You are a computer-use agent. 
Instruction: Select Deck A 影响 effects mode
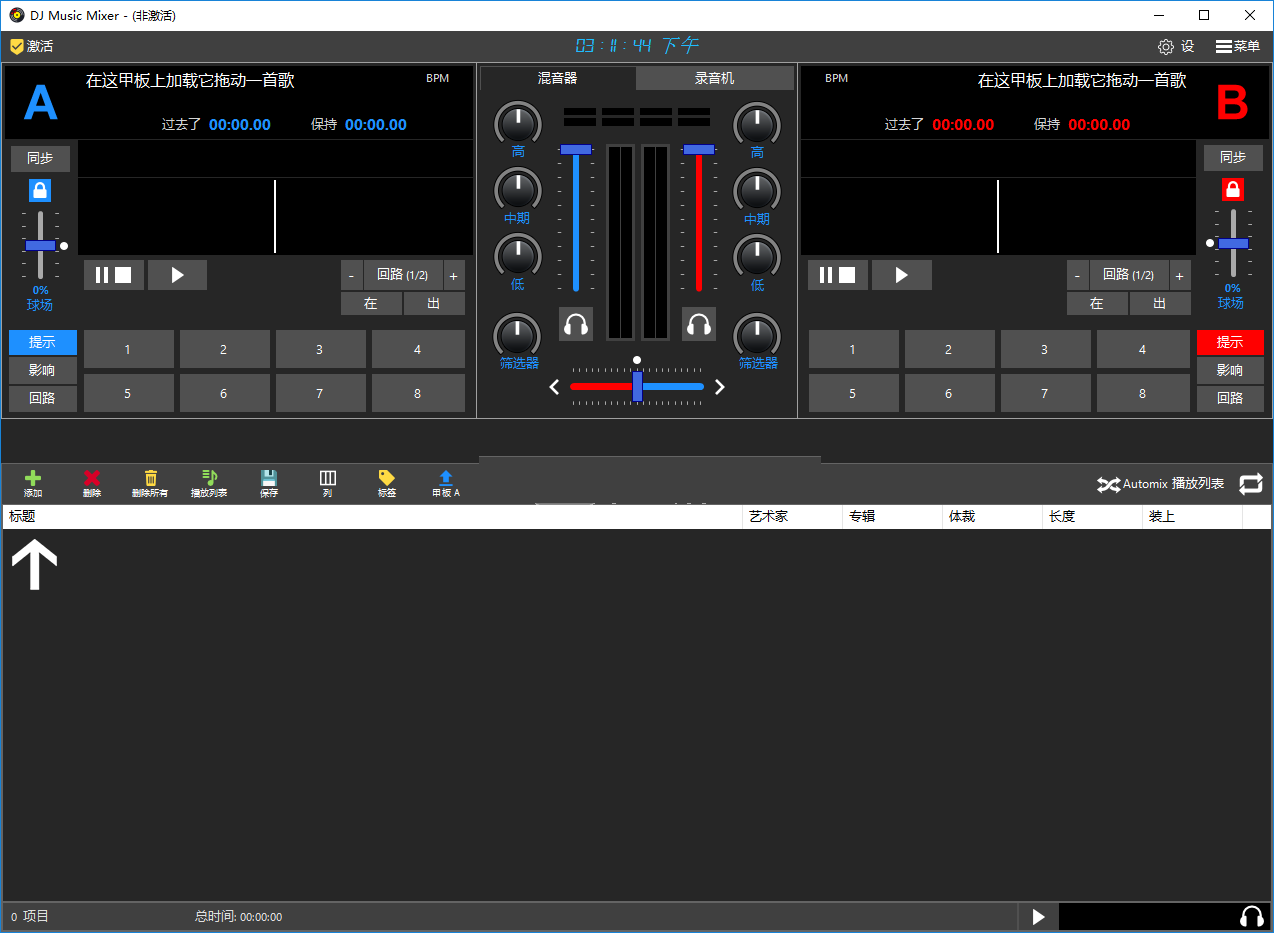tap(42, 370)
